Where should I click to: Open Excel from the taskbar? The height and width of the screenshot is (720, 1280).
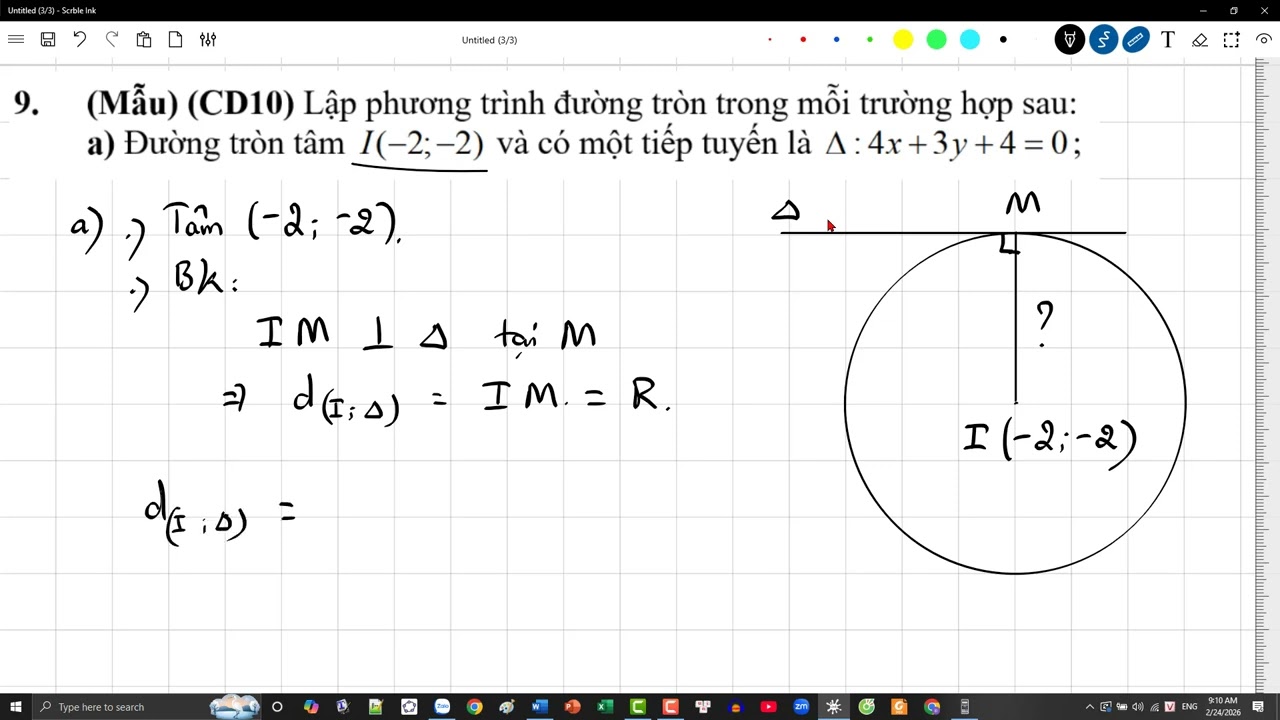605,707
